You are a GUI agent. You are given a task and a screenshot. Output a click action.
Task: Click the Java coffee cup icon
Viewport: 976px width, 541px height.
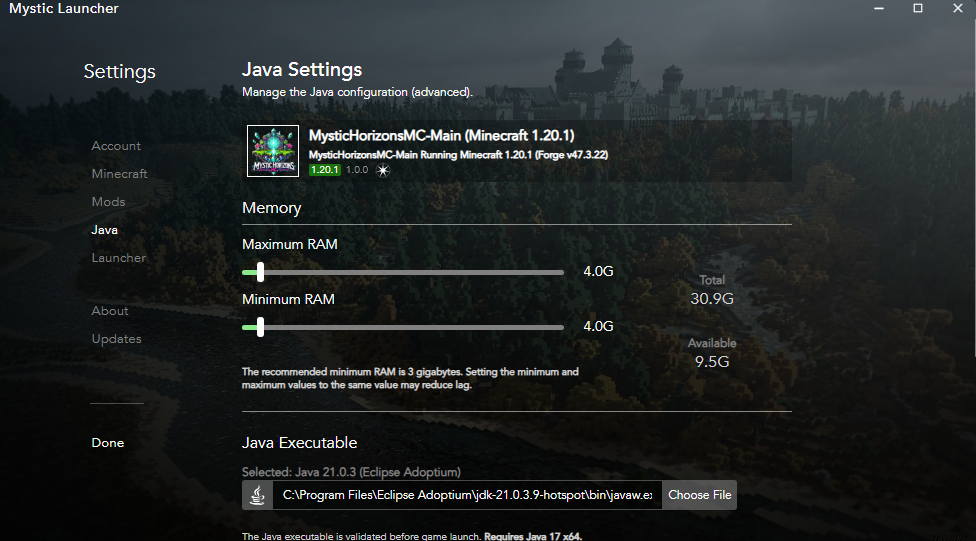point(258,495)
